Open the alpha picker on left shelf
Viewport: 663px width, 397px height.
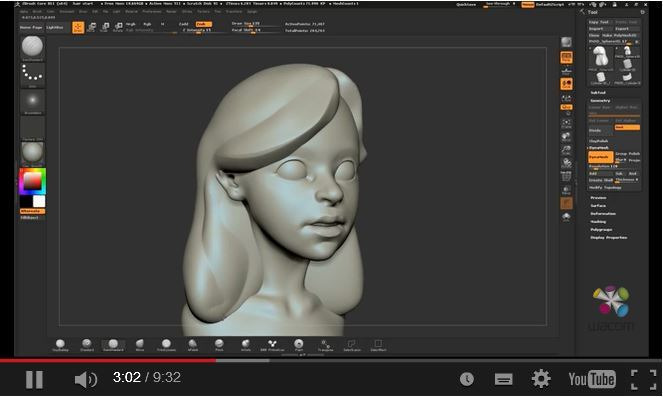[x=33, y=101]
